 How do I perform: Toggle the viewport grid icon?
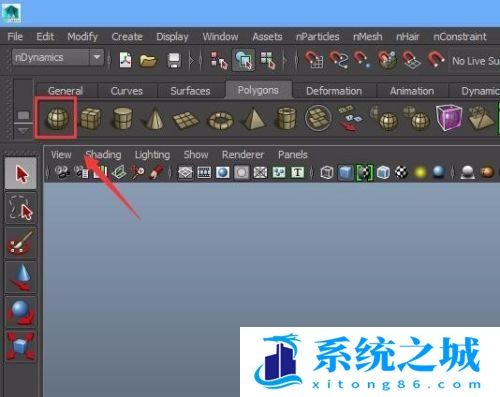[185, 172]
